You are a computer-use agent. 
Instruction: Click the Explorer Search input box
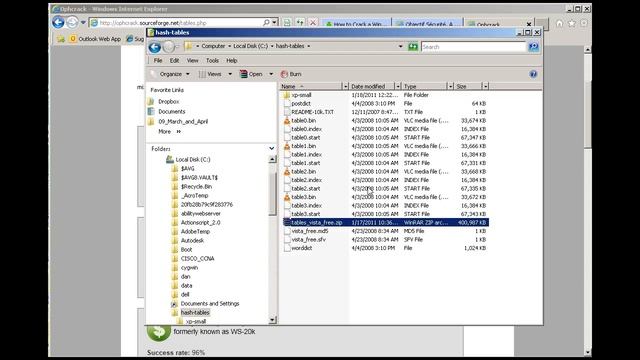pyautogui.click(x=473, y=47)
